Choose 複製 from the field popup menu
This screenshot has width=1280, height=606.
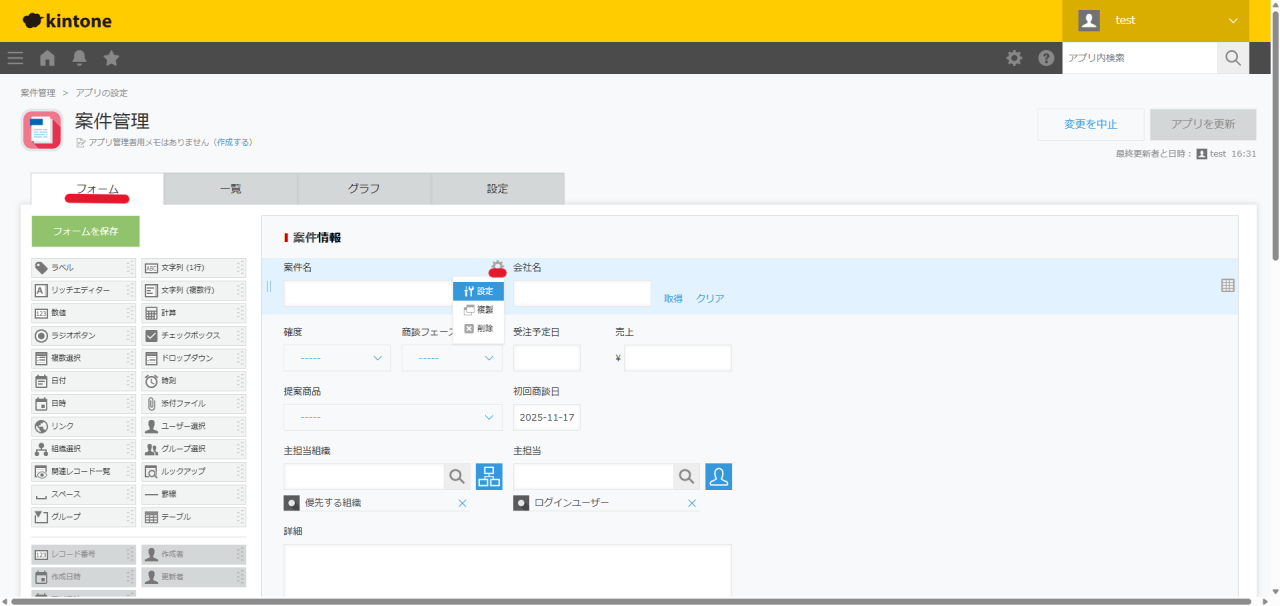(x=478, y=310)
